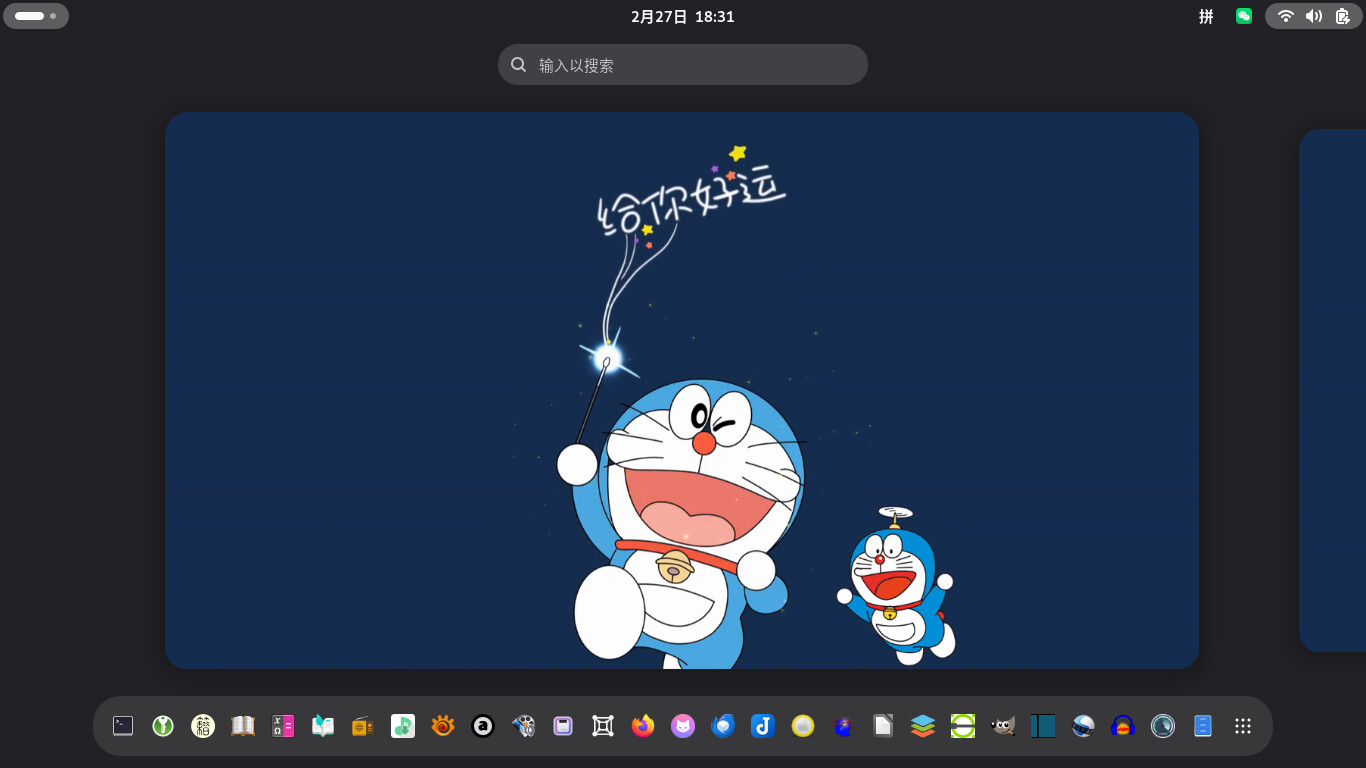Show all applications grid

pyautogui.click(x=1243, y=726)
